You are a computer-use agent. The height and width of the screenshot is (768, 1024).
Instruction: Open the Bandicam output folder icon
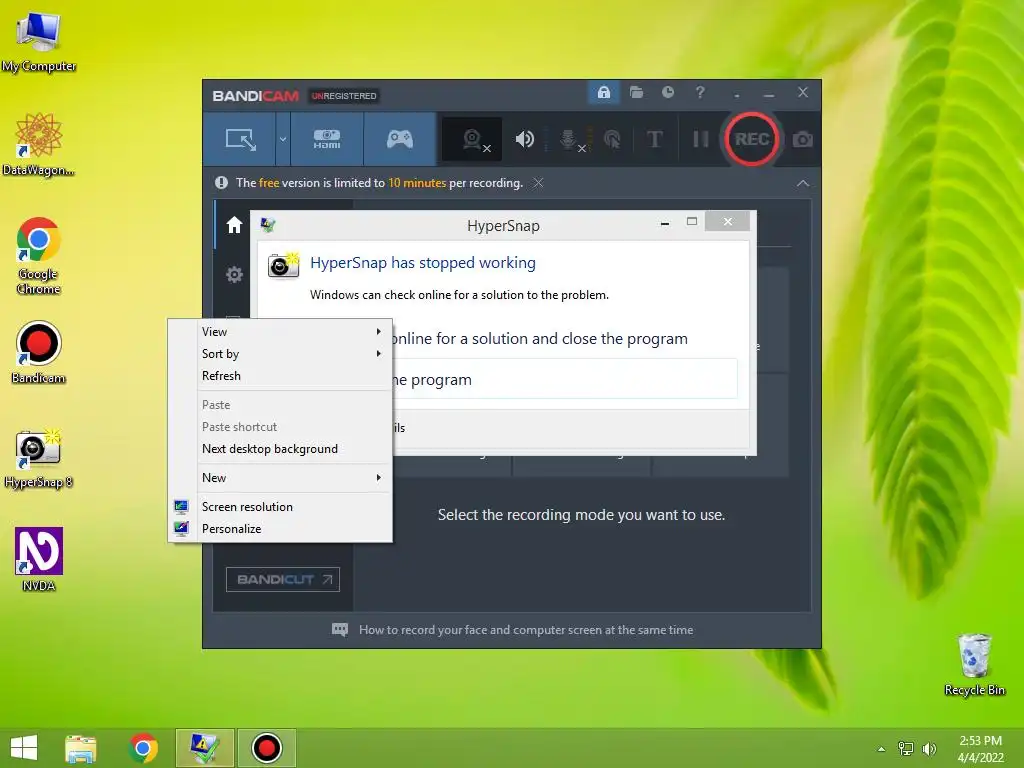tap(636, 93)
